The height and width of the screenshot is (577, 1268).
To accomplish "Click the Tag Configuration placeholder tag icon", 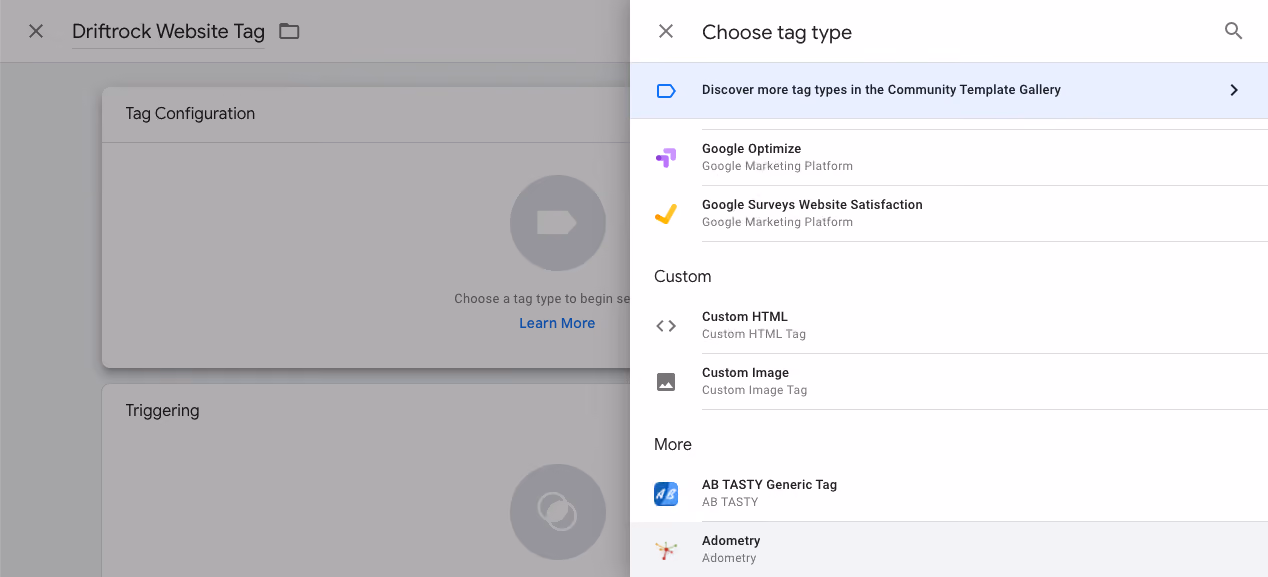I will (558, 223).
